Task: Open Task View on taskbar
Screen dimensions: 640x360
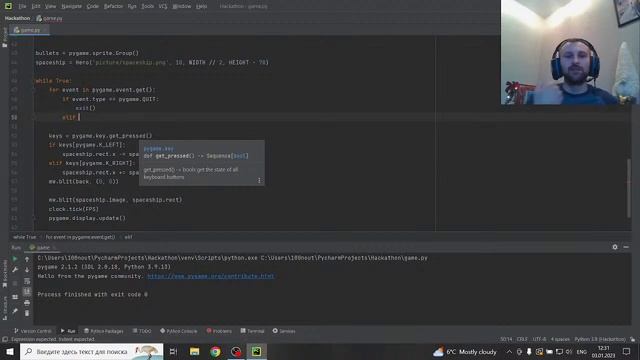Action: 173,351
